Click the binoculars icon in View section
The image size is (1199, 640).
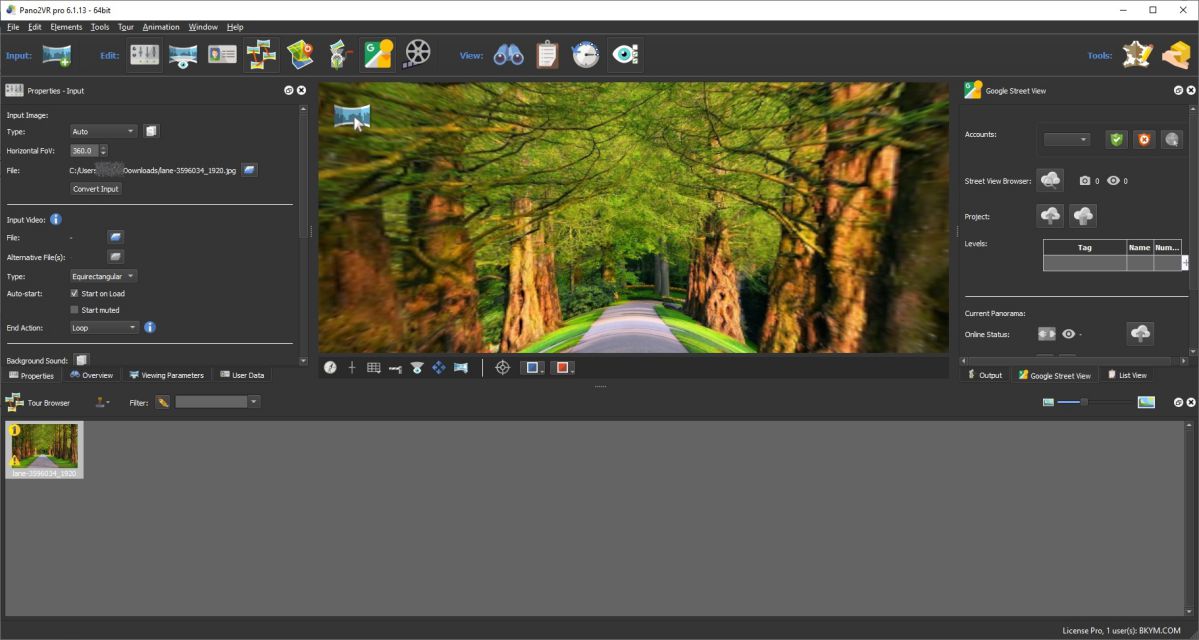pos(509,55)
